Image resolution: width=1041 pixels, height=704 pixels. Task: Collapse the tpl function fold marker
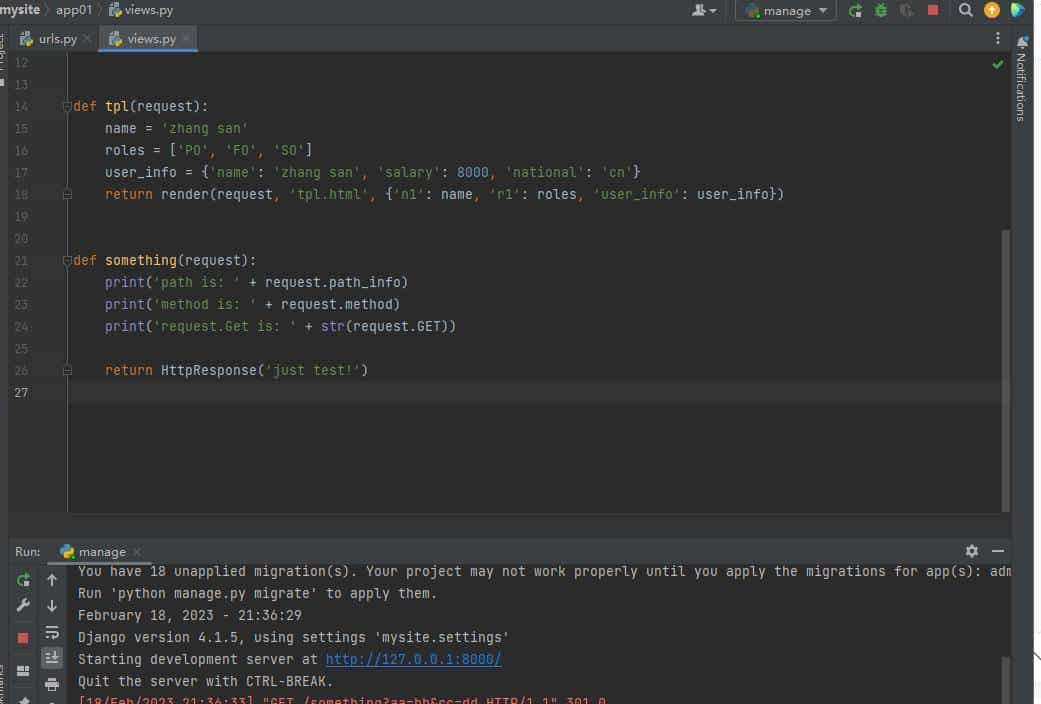pyautogui.click(x=67, y=106)
